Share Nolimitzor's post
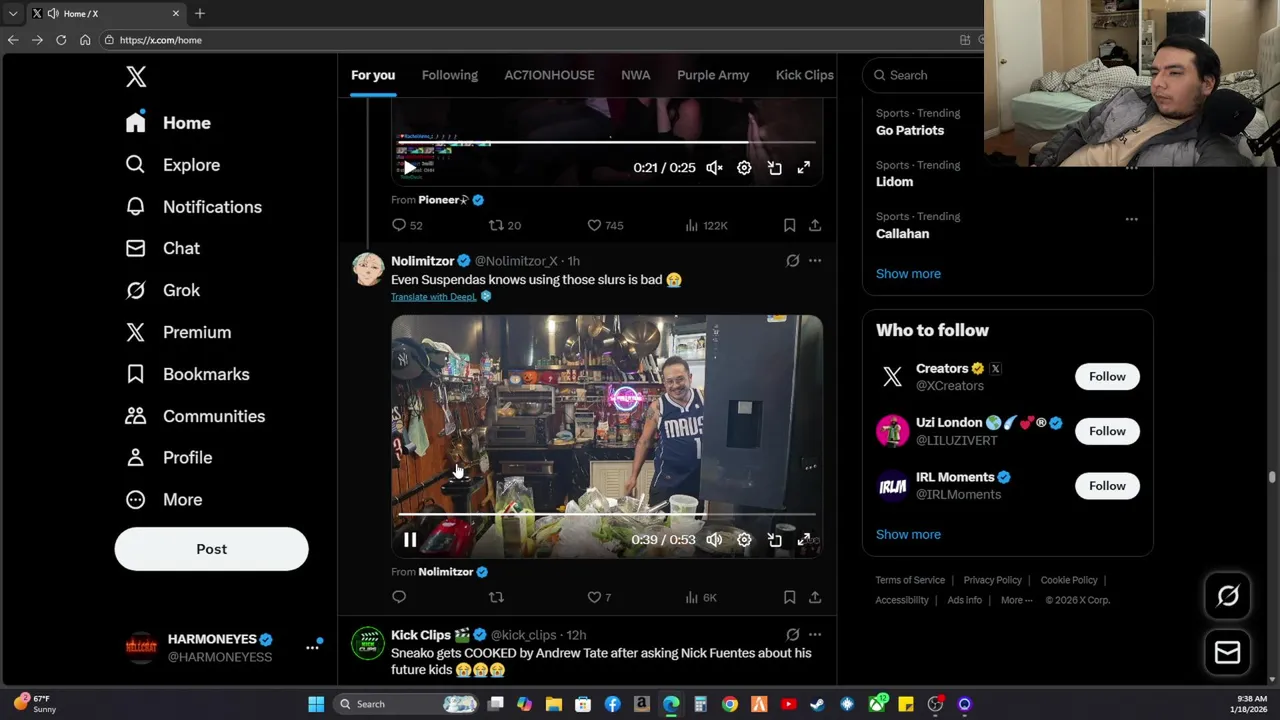The height and width of the screenshot is (720, 1280). click(x=815, y=597)
